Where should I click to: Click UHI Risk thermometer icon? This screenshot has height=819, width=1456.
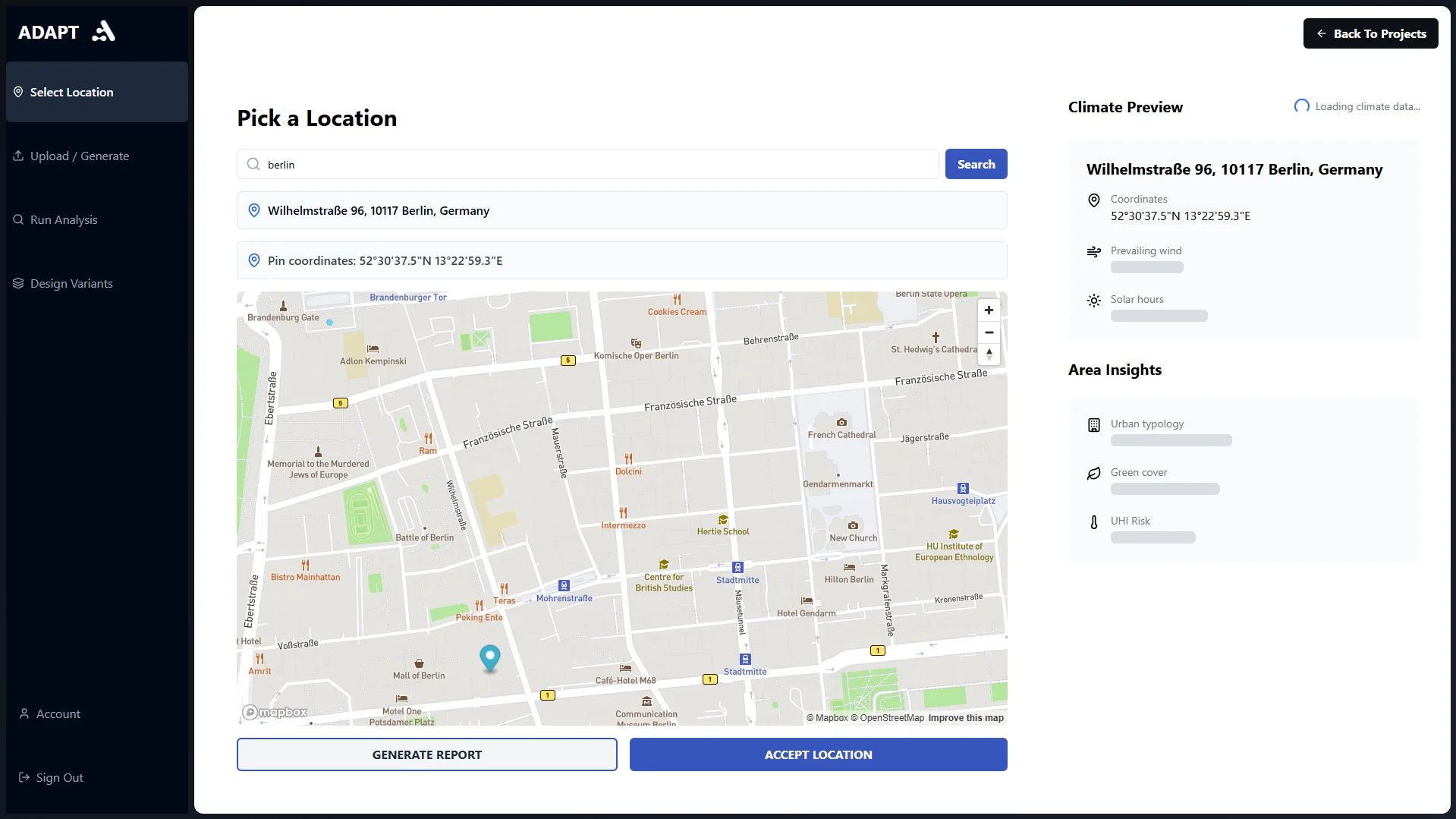1093,522
